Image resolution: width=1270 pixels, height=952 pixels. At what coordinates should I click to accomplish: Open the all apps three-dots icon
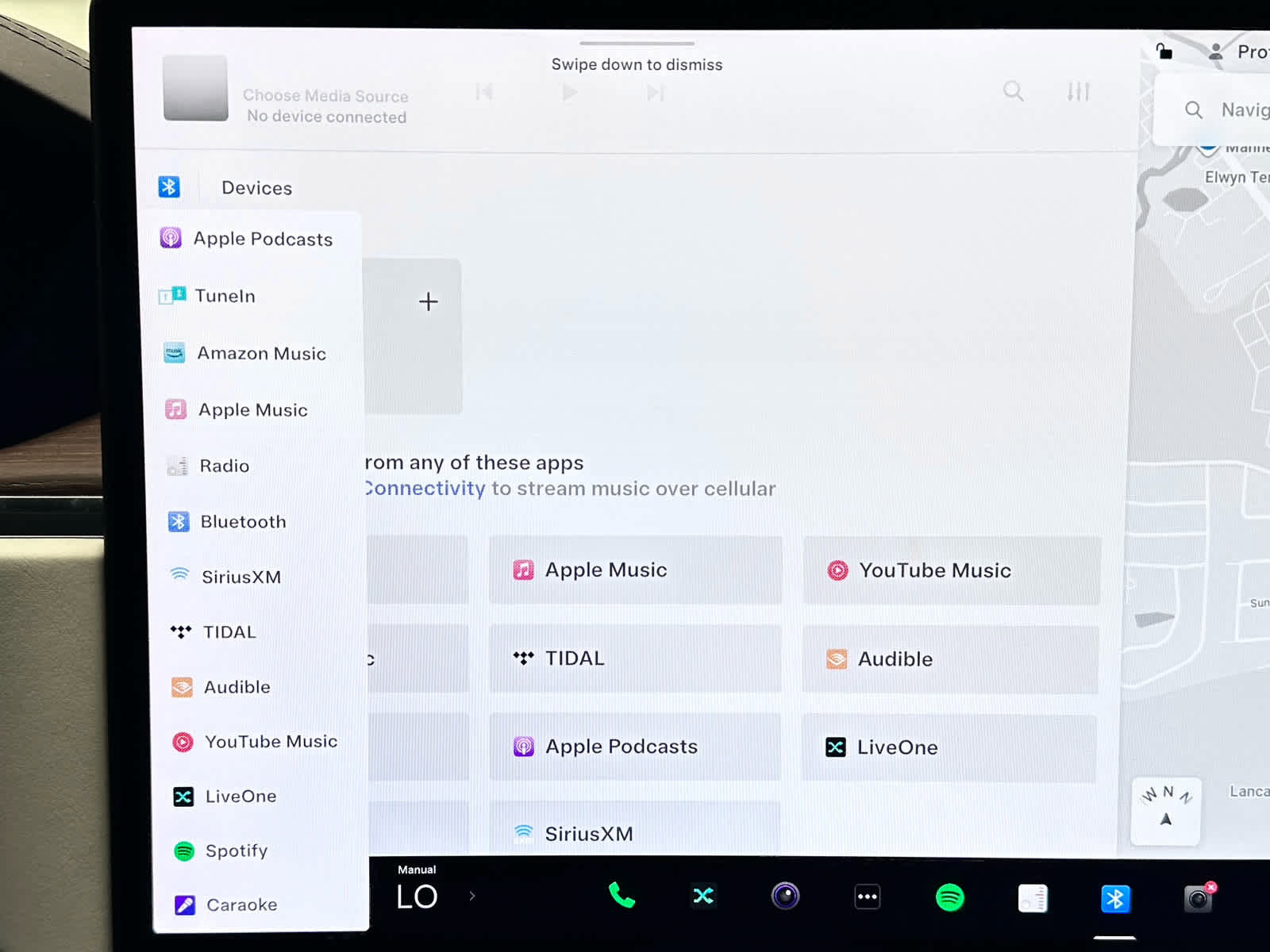[x=867, y=897]
